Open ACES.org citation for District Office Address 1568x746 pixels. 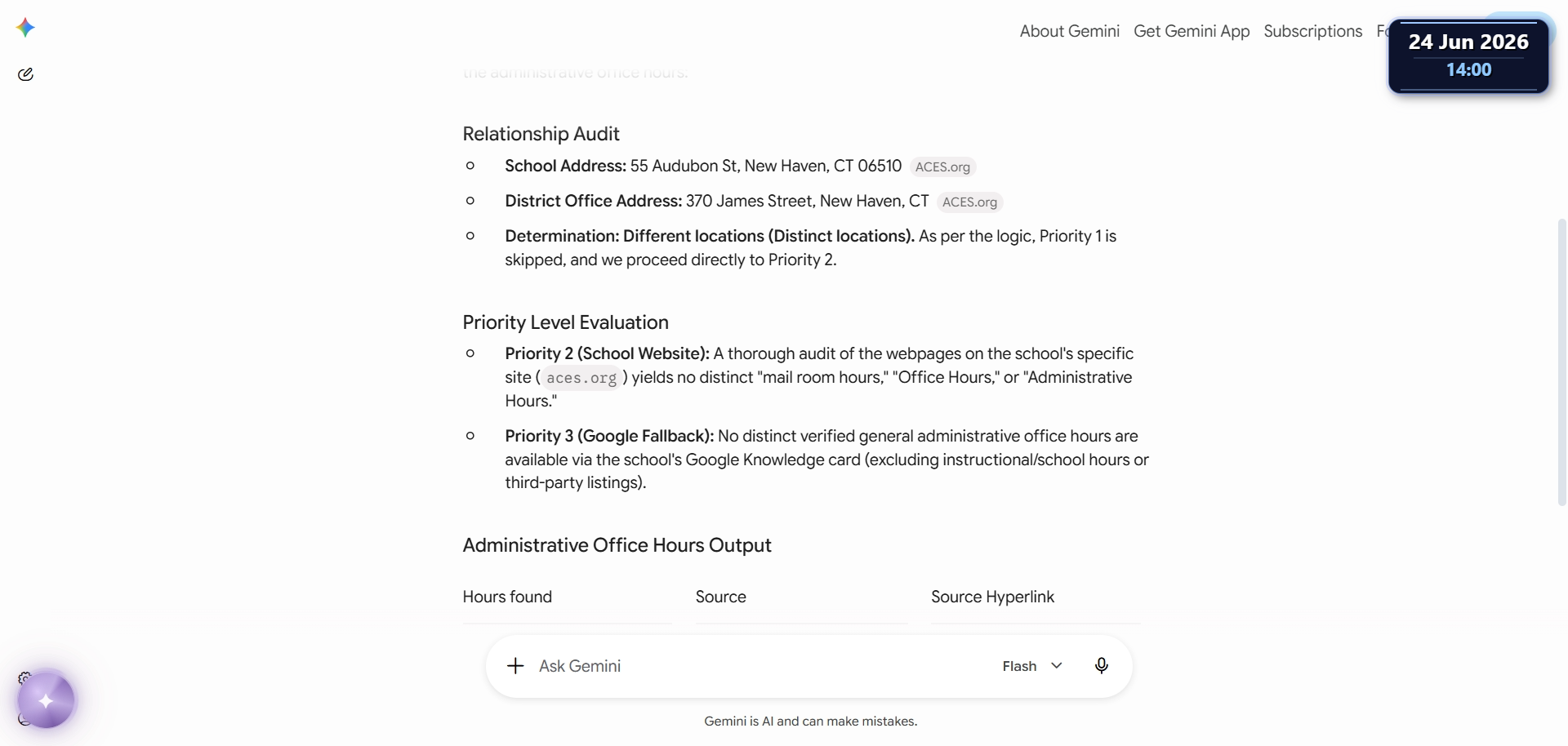pos(969,202)
